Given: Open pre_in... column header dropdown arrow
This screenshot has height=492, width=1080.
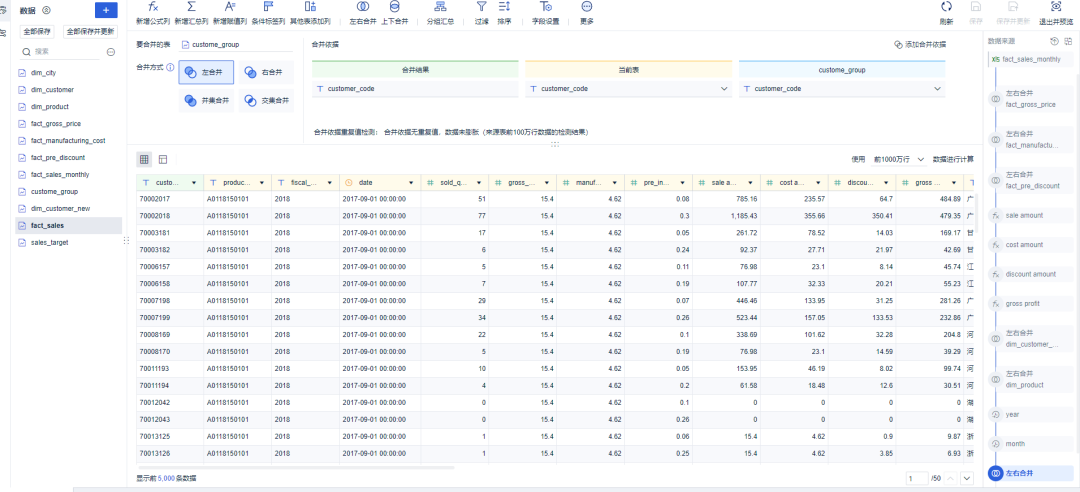Looking at the screenshot, I should [683, 183].
